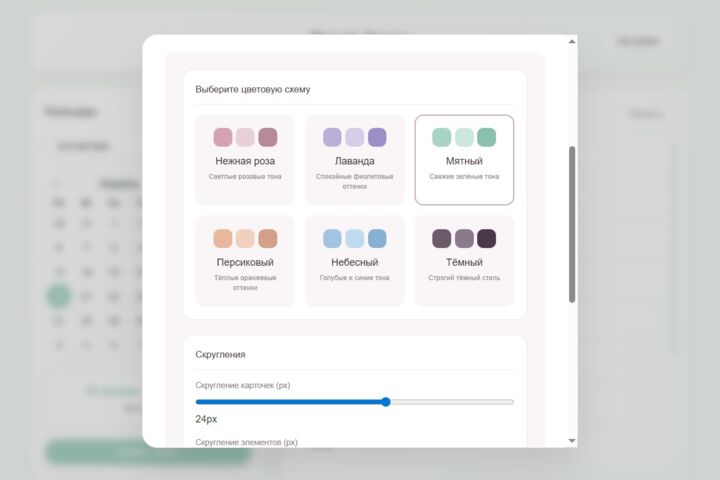Choose the Лаванда color scheme card
The image size is (720, 480).
tap(354, 159)
